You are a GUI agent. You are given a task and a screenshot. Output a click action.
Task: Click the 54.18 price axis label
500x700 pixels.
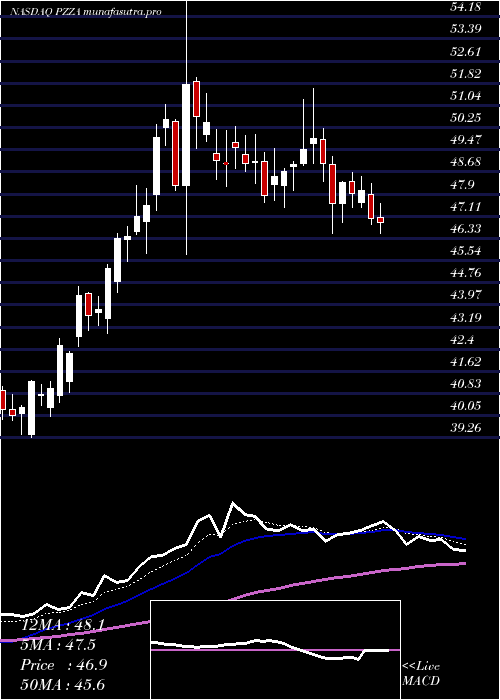[x=465, y=7]
